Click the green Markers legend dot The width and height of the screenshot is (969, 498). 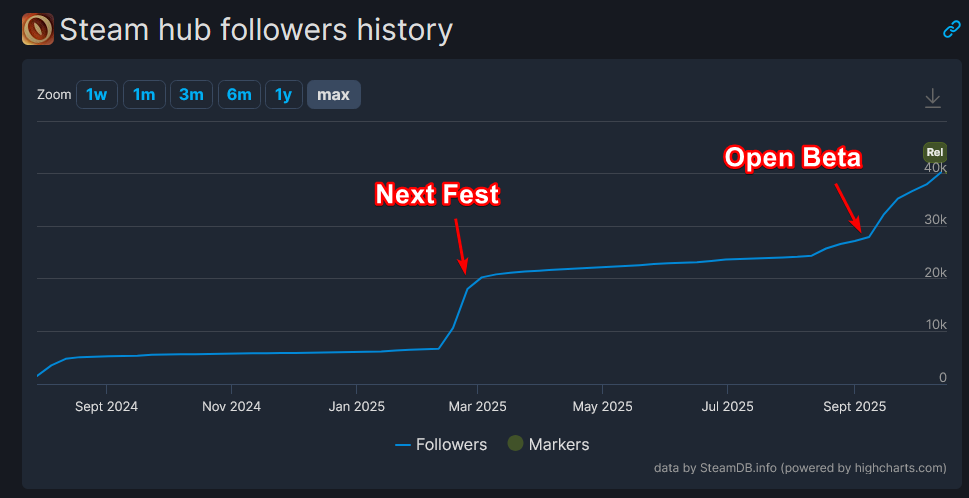coord(516,444)
